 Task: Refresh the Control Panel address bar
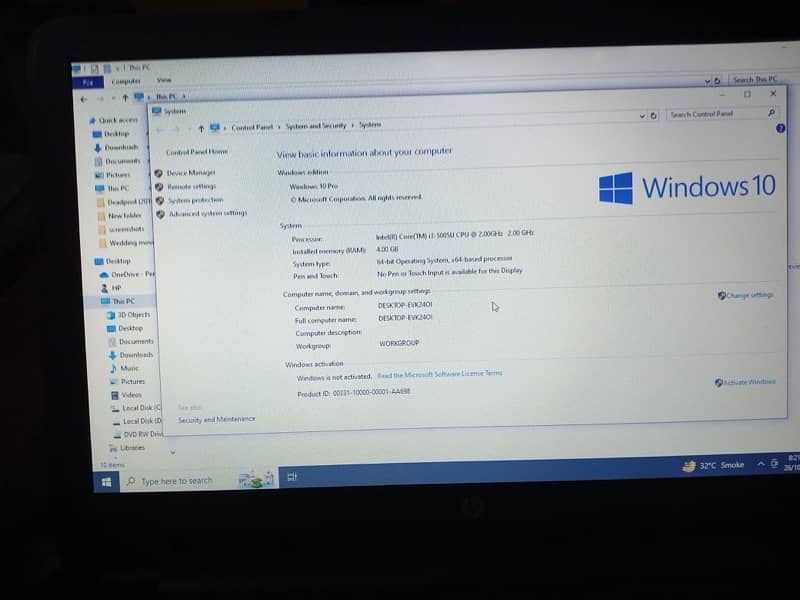coord(653,116)
